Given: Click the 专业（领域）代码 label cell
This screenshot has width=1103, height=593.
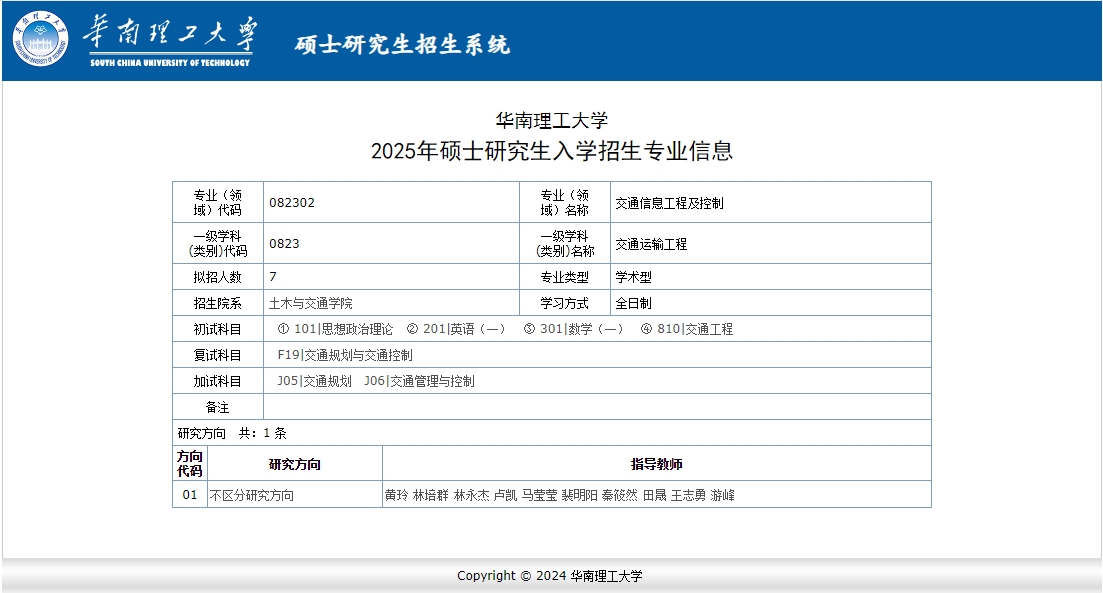Looking at the screenshot, I should pyautogui.click(x=218, y=203).
